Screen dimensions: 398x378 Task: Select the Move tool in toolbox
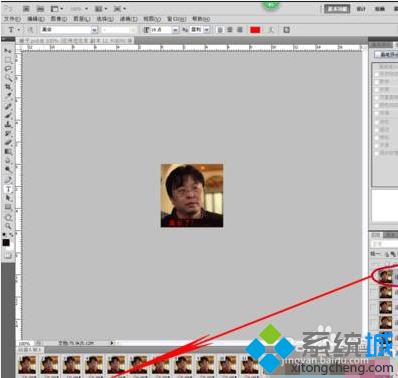click(8, 51)
